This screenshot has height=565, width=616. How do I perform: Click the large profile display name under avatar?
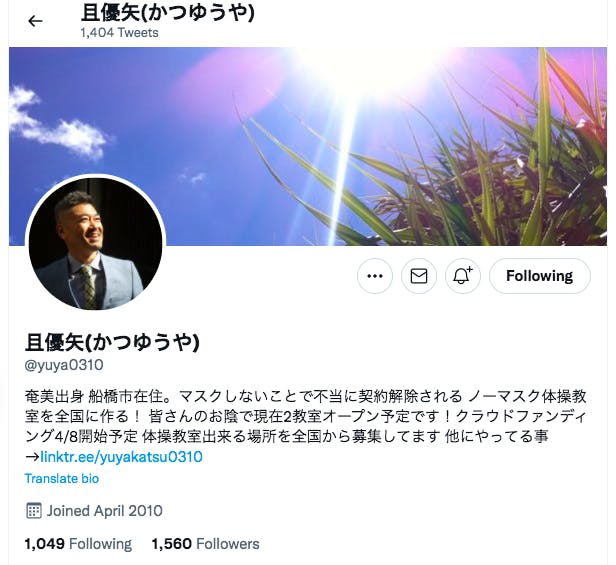(x=112, y=342)
